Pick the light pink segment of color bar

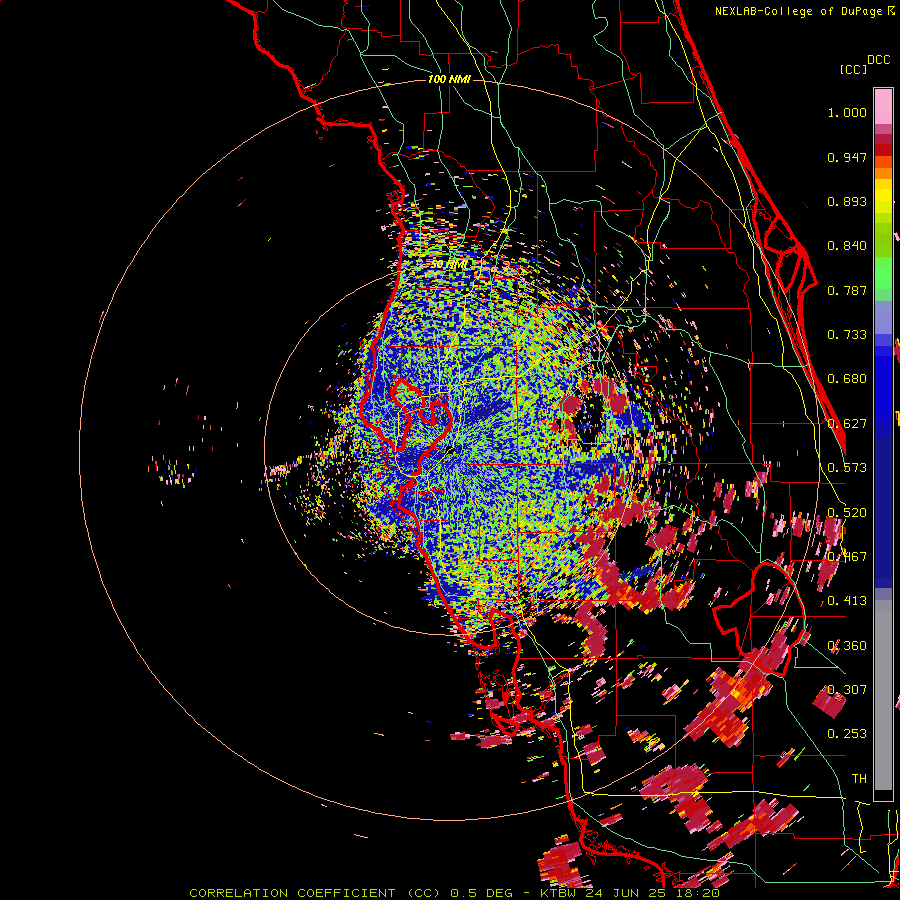pyautogui.click(x=883, y=106)
